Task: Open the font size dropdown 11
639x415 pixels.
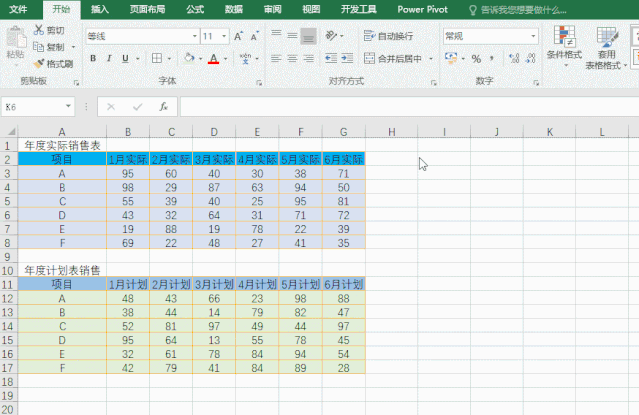Action: (x=224, y=36)
